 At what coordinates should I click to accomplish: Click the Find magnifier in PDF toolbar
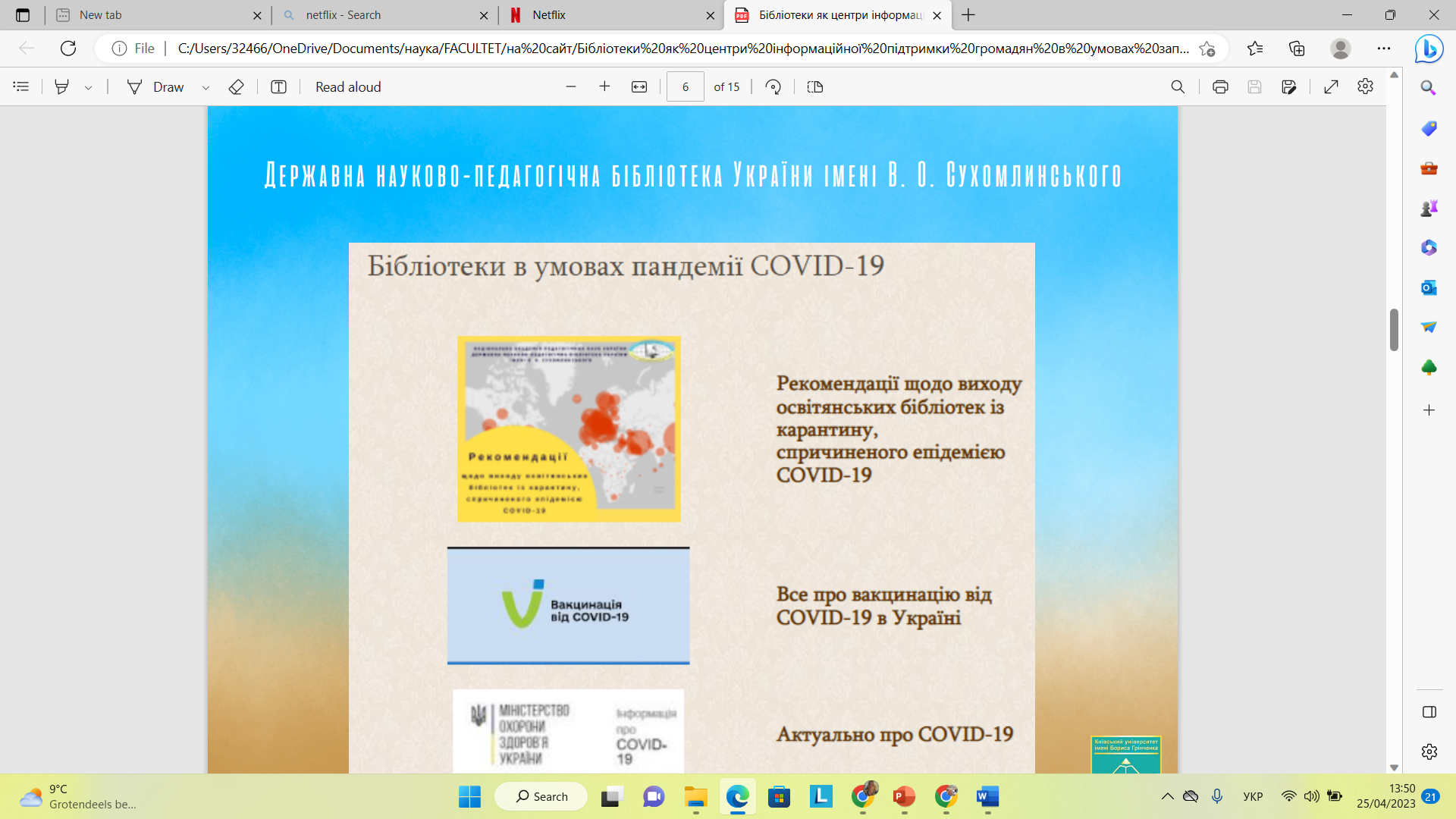1178,87
